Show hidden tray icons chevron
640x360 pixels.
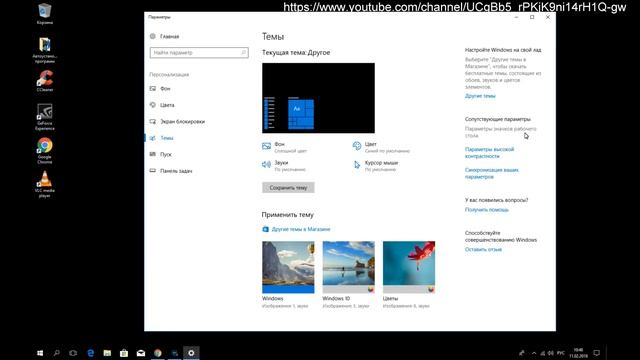[534, 353]
